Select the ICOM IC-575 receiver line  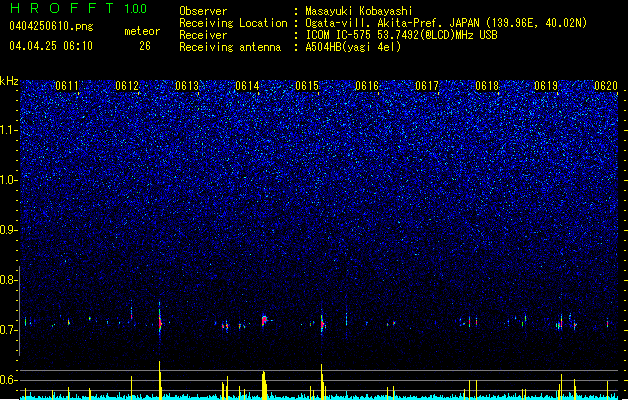pyautogui.click(x=402, y=35)
